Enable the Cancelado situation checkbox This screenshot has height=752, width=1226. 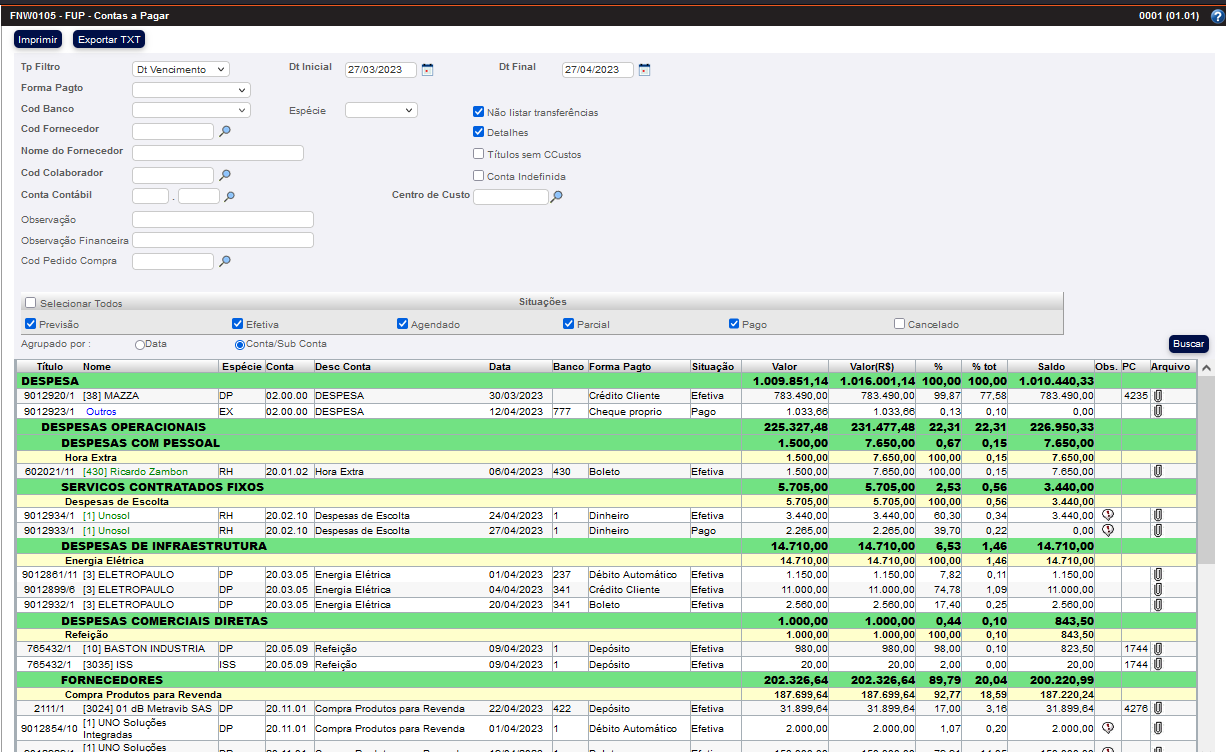900,324
